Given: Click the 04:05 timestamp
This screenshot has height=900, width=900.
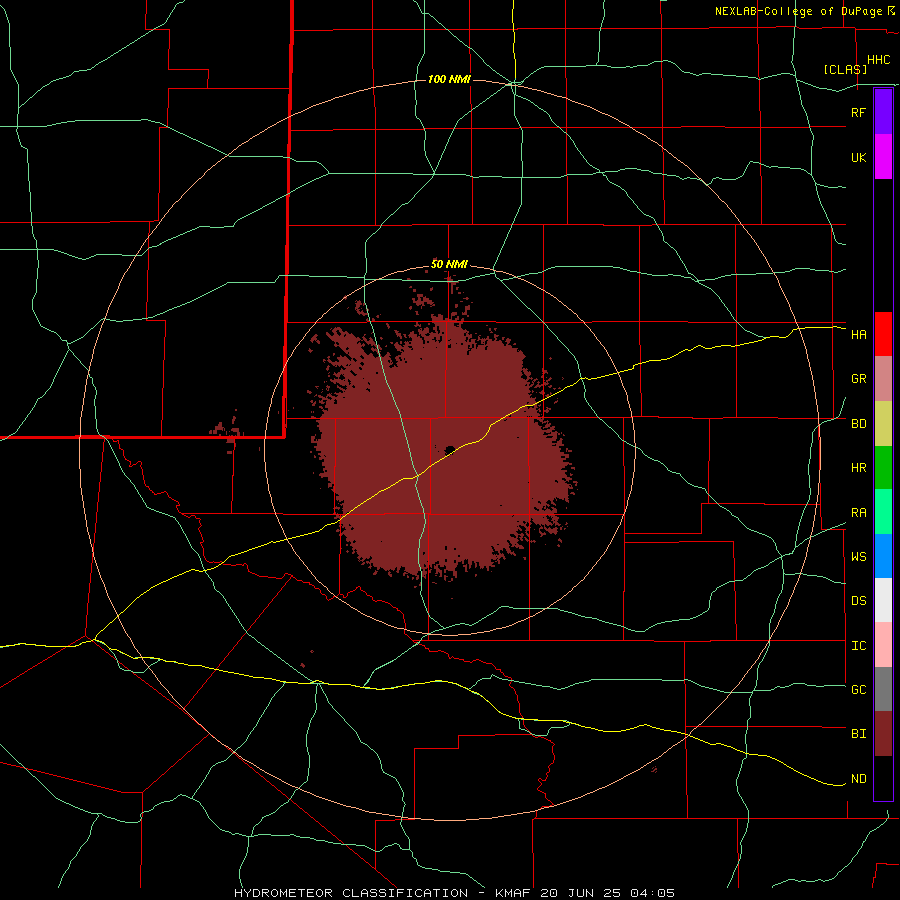Looking at the screenshot, I should (x=652, y=893).
